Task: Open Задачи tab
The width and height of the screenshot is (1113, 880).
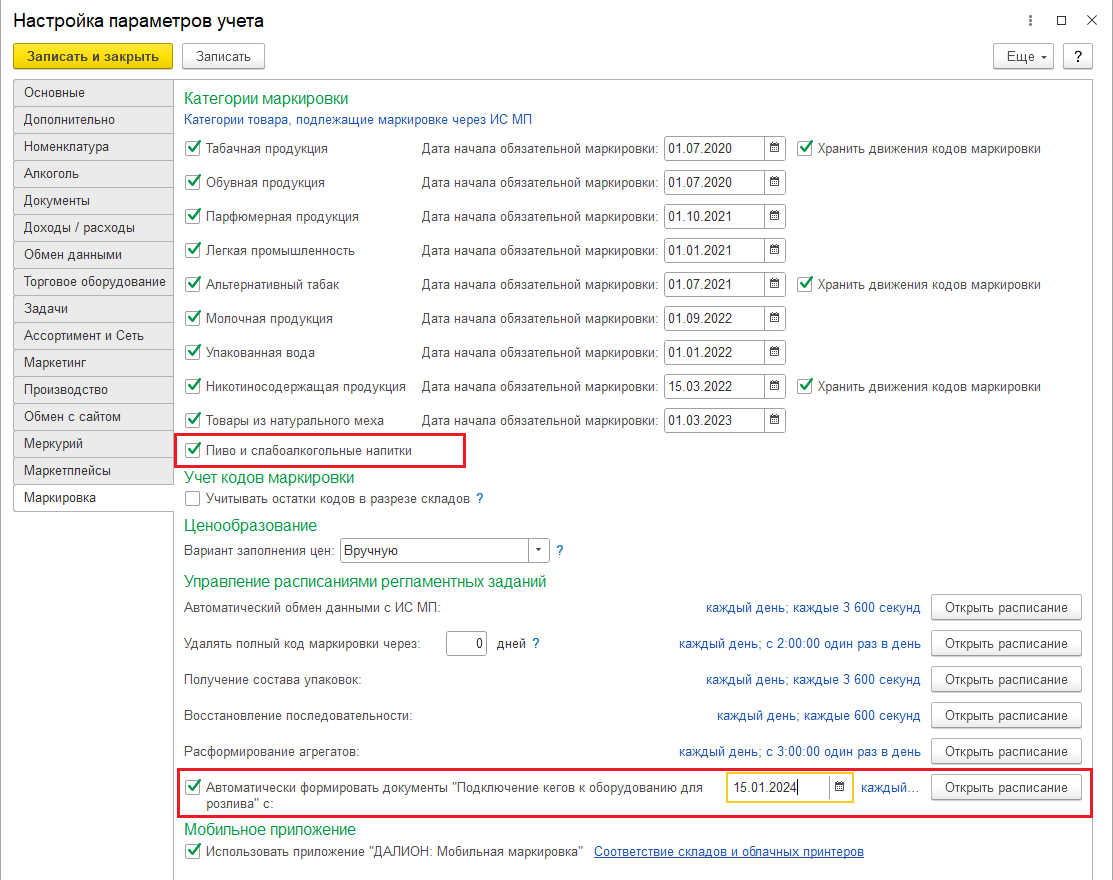Action: coord(93,309)
